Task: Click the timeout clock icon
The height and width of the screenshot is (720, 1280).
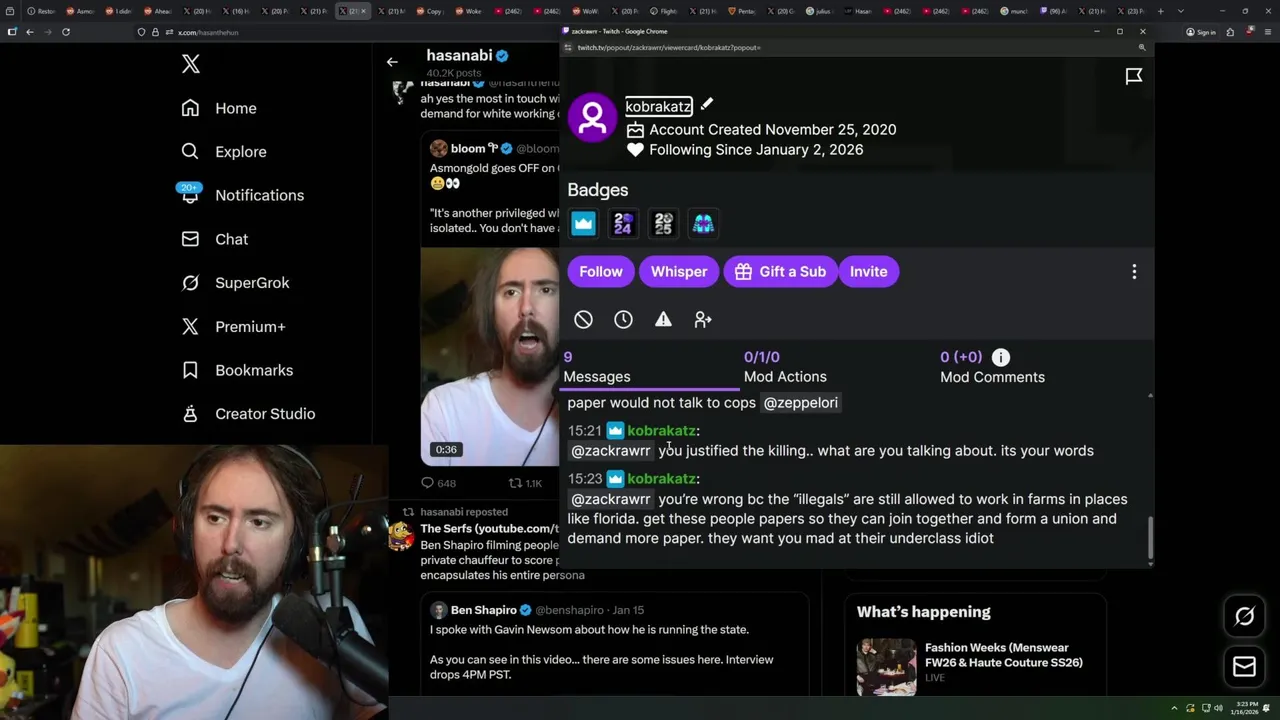Action: pyautogui.click(x=623, y=320)
